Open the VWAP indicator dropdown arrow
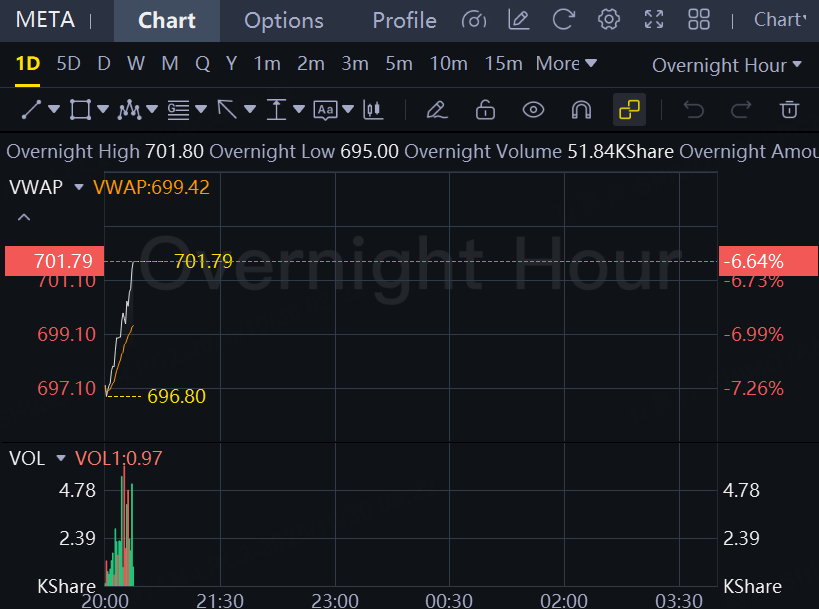 (79, 187)
